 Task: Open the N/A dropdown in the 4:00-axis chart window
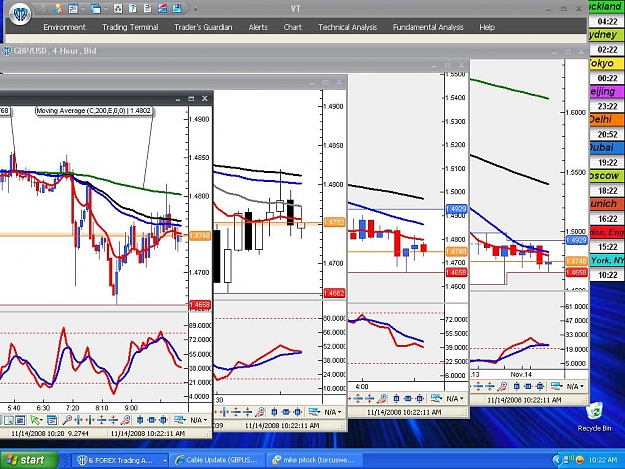(455, 398)
